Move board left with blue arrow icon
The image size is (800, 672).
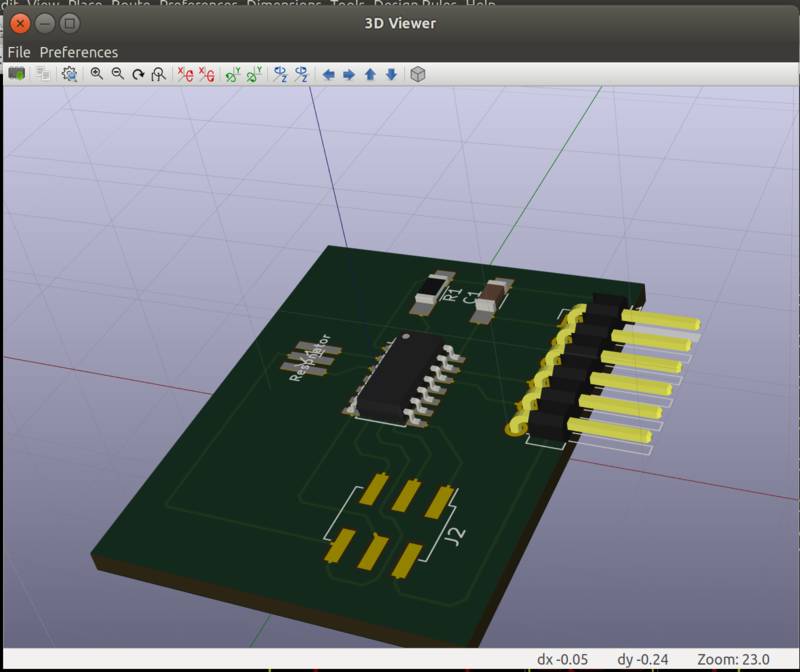click(329, 74)
